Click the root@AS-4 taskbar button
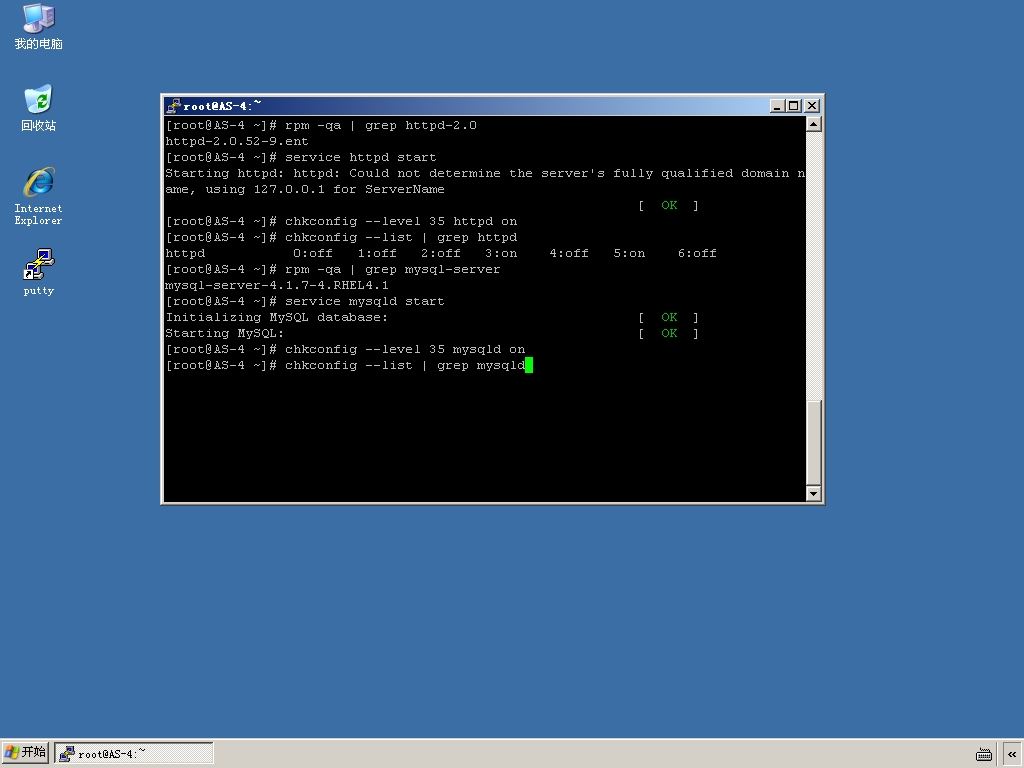The image size is (1024, 768). tap(134, 754)
